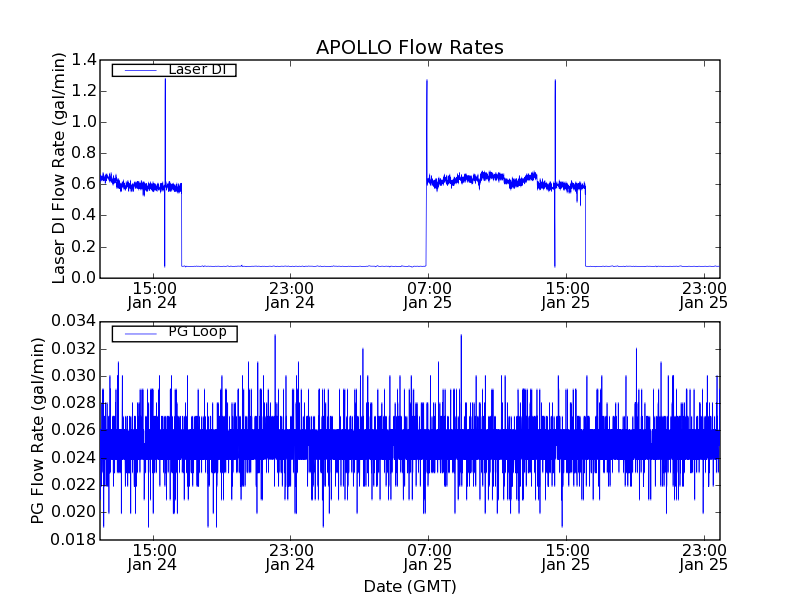The height and width of the screenshot is (600, 800).
Task: Click lower plot's 23:00 Jan 25 tick label
Action: pyautogui.click(x=704, y=557)
